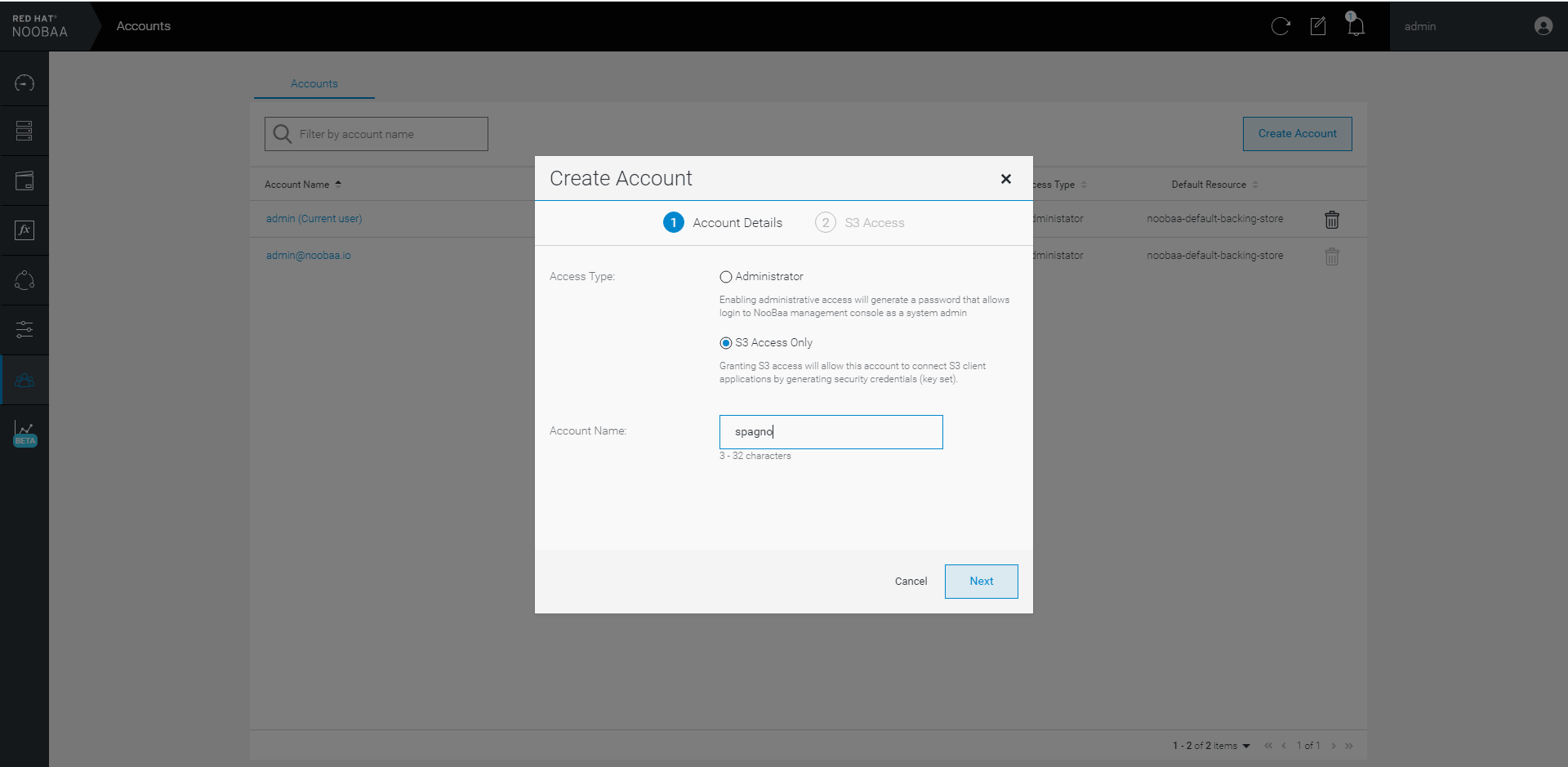Sort by Account Name column arrow

[338, 185]
